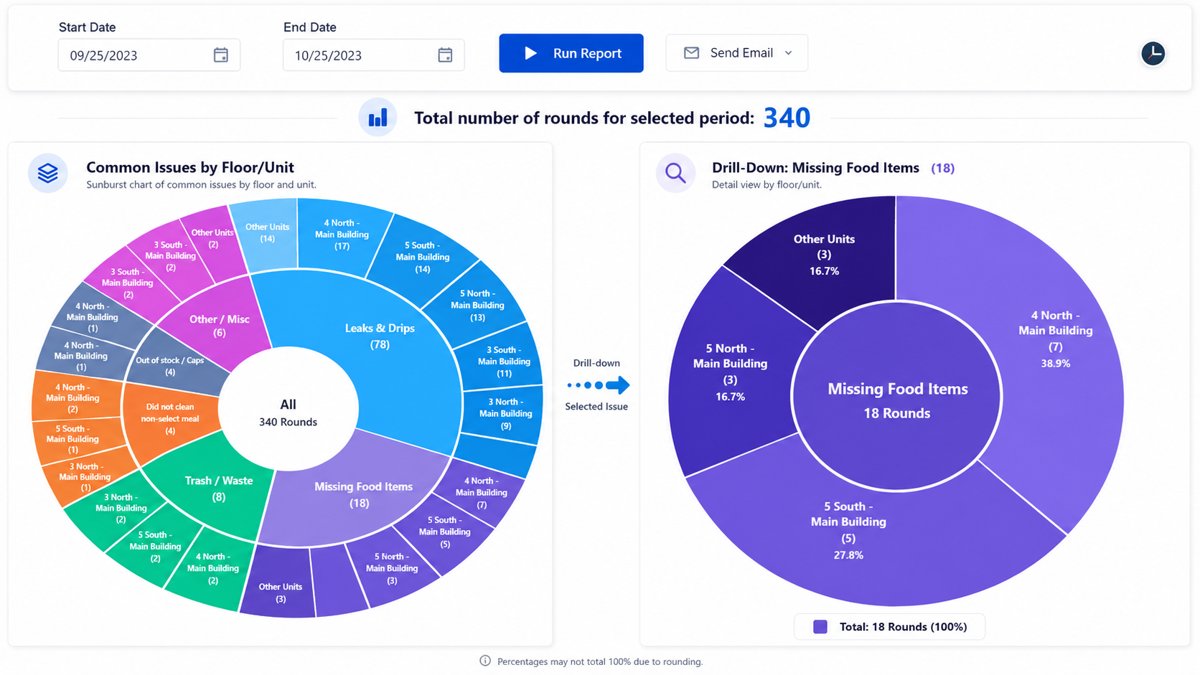This screenshot has height=675, width=1200.
Task: Click the clock history icon
Action: pyautogui.click(x=1153, y=54)
